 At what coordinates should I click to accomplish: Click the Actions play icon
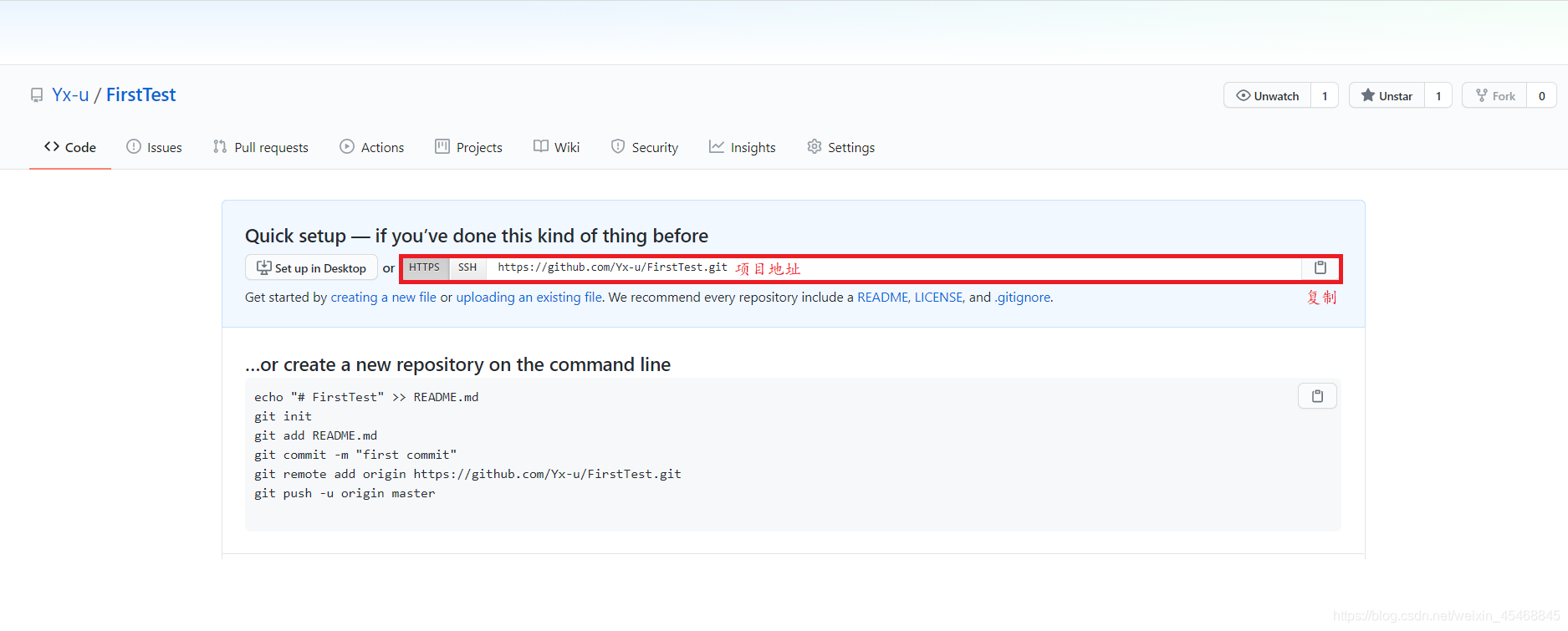[347, 146]
